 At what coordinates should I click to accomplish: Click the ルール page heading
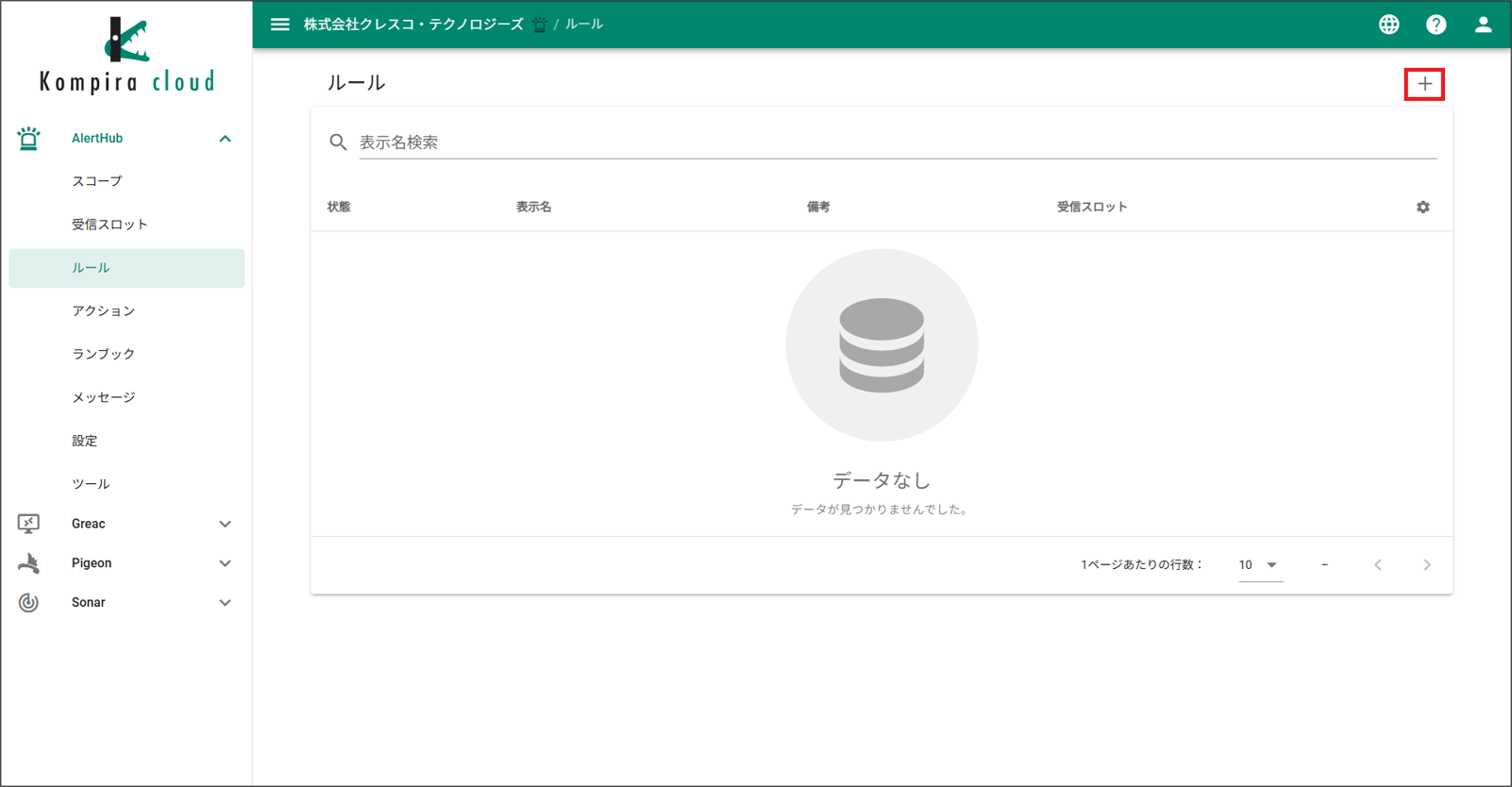click(x=356, y=83)
